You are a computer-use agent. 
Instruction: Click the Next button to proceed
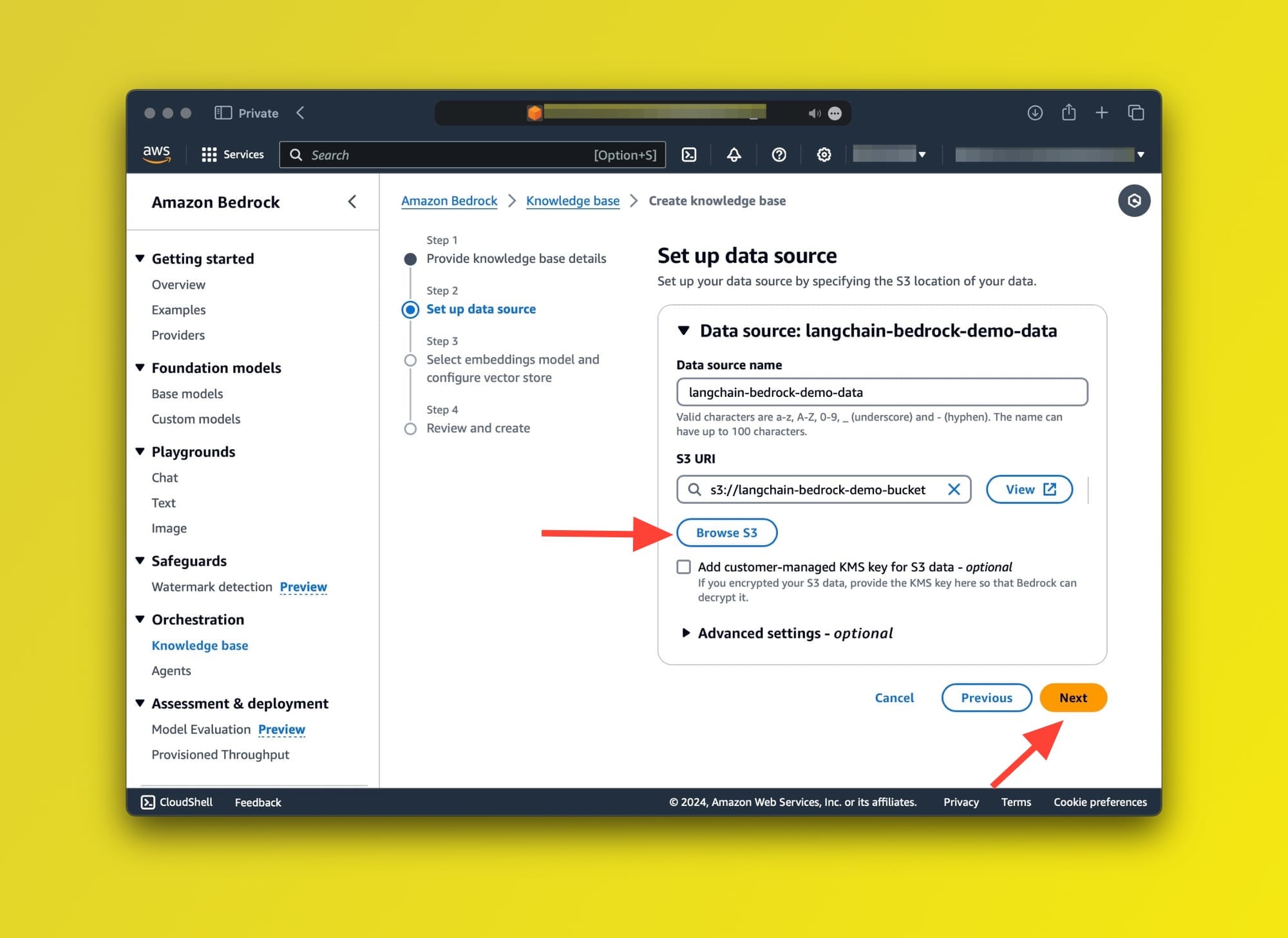click(x=1073, y=697)
